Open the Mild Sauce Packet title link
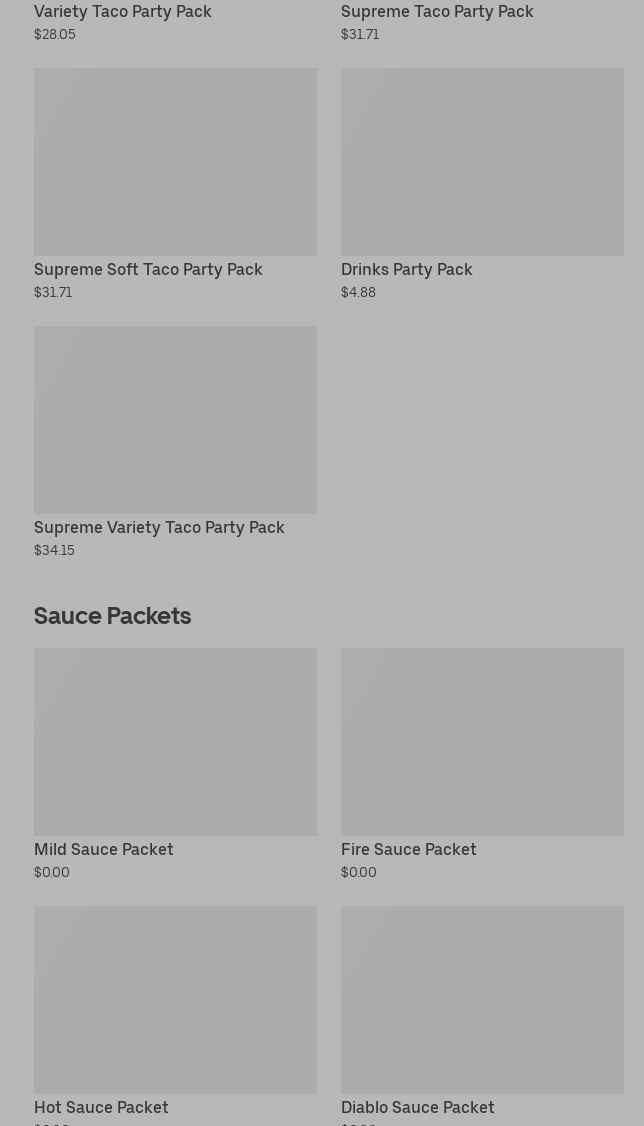 coord(104,850)
